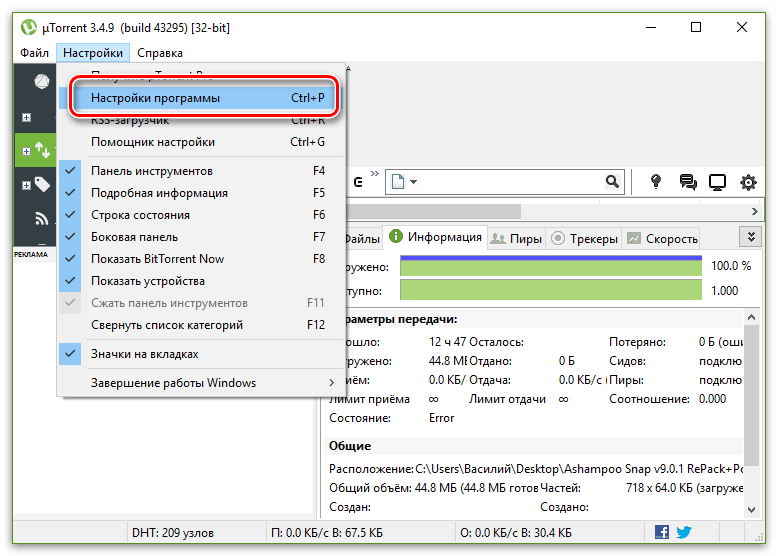
Task: Click the details pane scroll up arrow
Action: click(x=751, y=317)
